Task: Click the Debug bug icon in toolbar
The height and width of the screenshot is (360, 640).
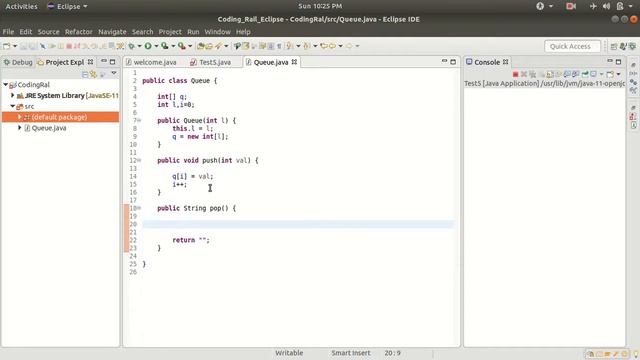Action: click(131, 46)
